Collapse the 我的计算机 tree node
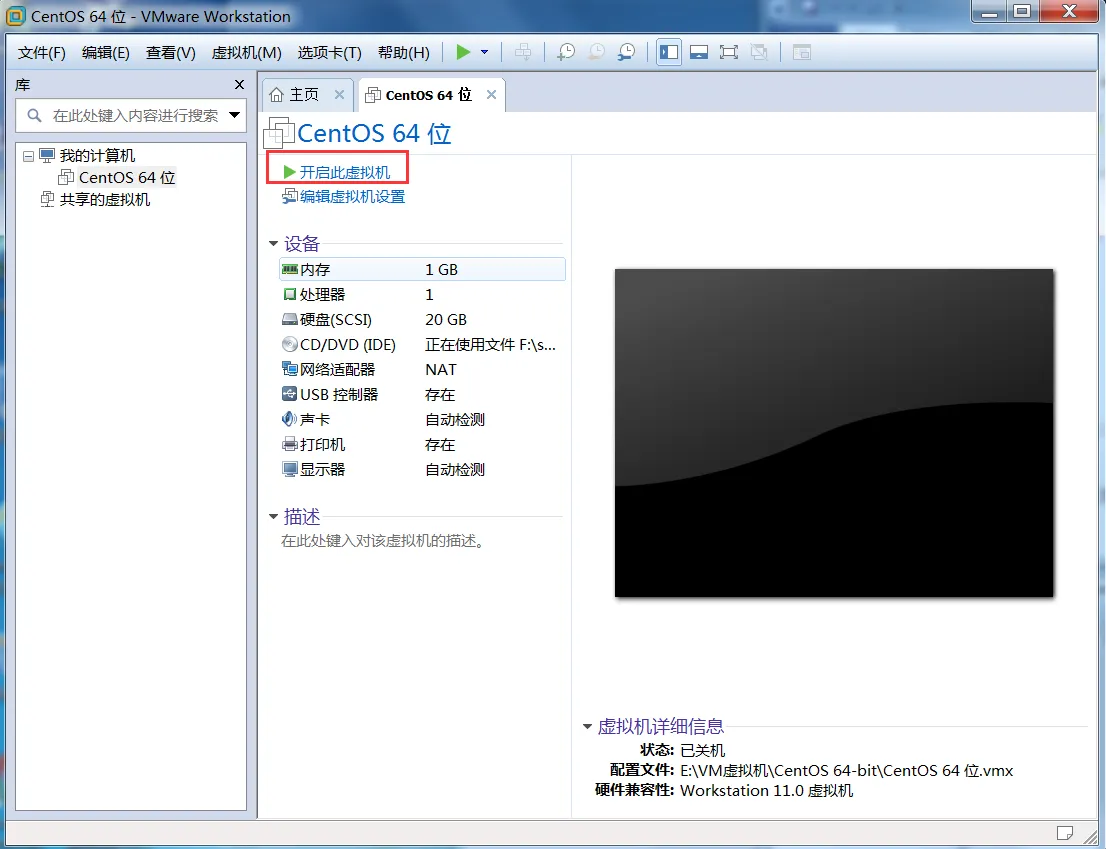 point(28,156)
